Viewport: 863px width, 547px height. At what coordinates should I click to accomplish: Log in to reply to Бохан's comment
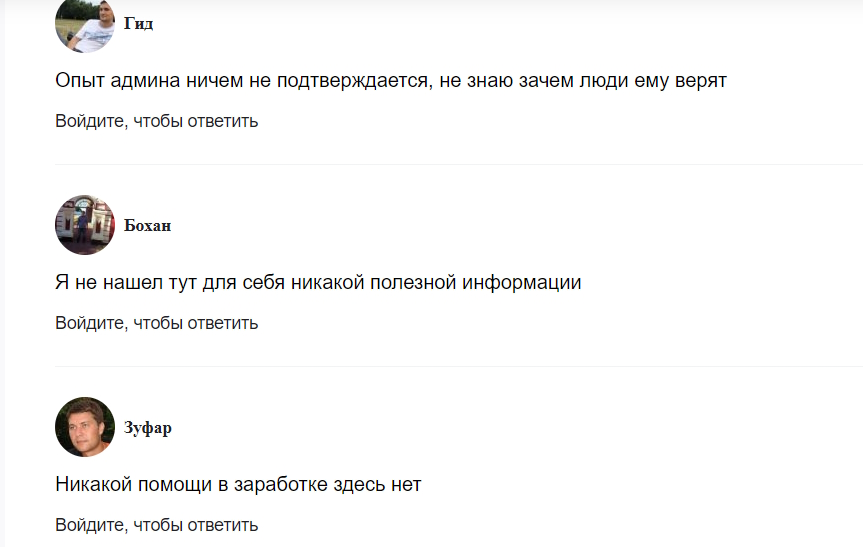tap(156, 323)
